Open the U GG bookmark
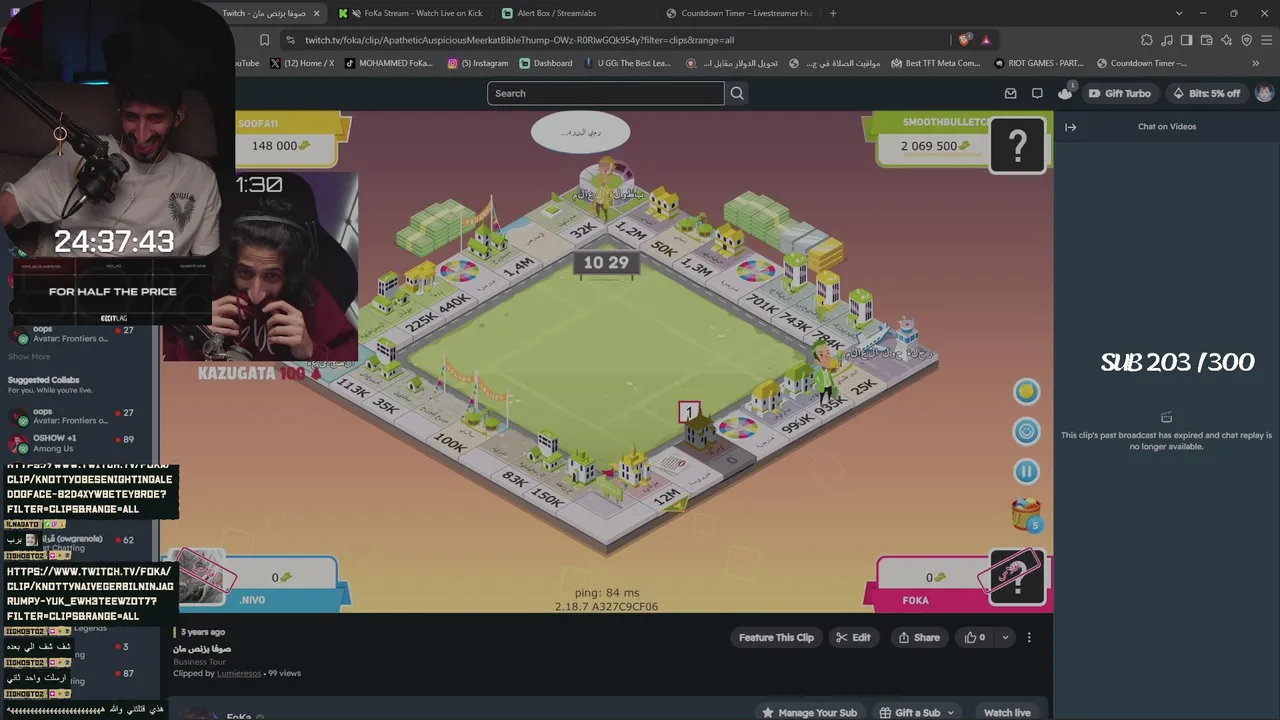The width and height of the screenshot is (1280, 720). tap(627, 63)
